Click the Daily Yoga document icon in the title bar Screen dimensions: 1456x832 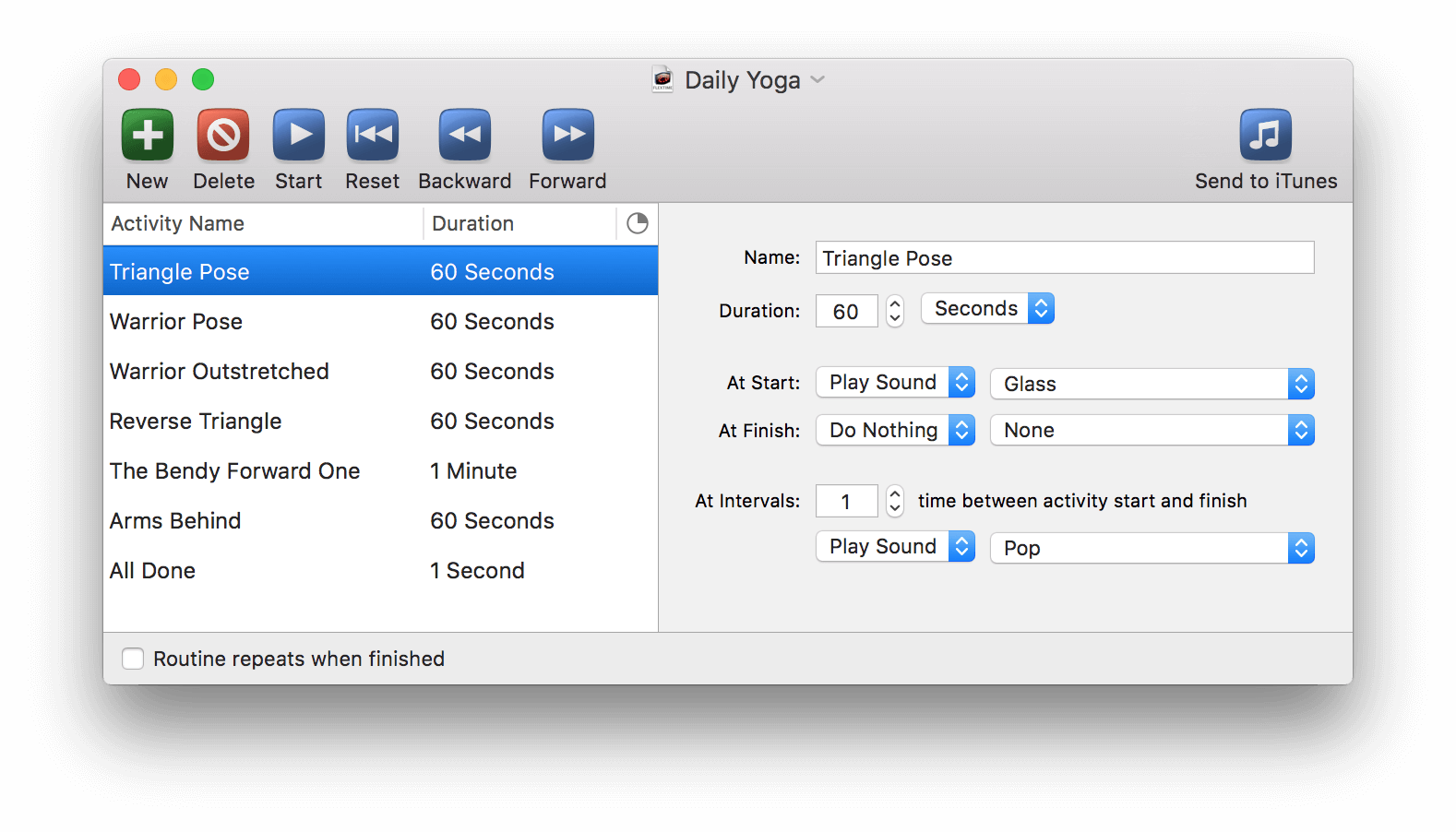(x=662, y=80)
